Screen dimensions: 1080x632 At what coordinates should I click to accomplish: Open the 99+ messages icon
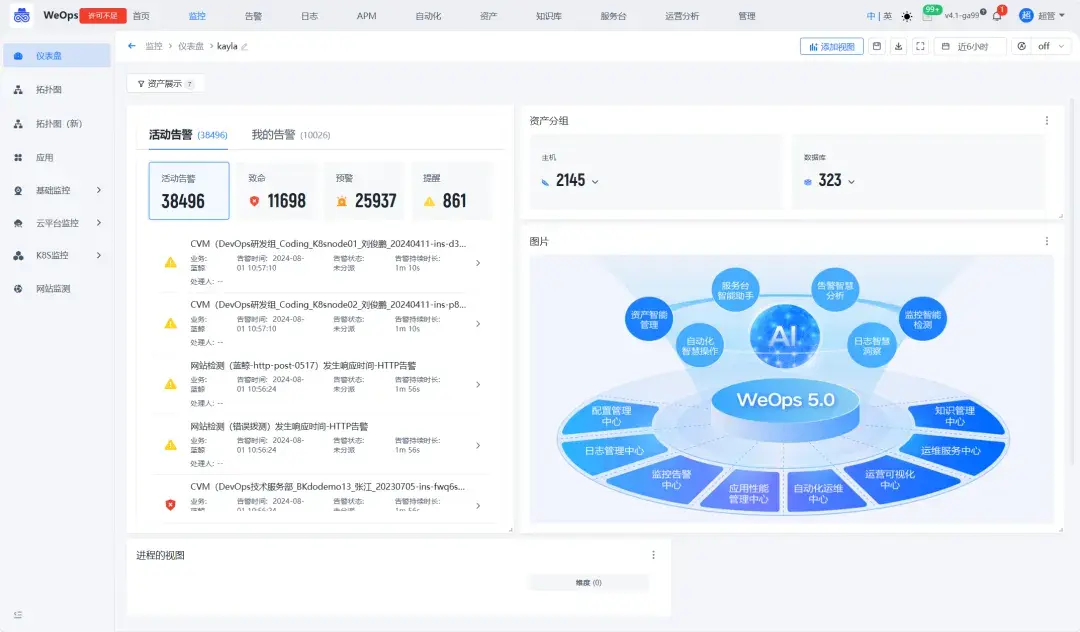[x=929, y=14]
